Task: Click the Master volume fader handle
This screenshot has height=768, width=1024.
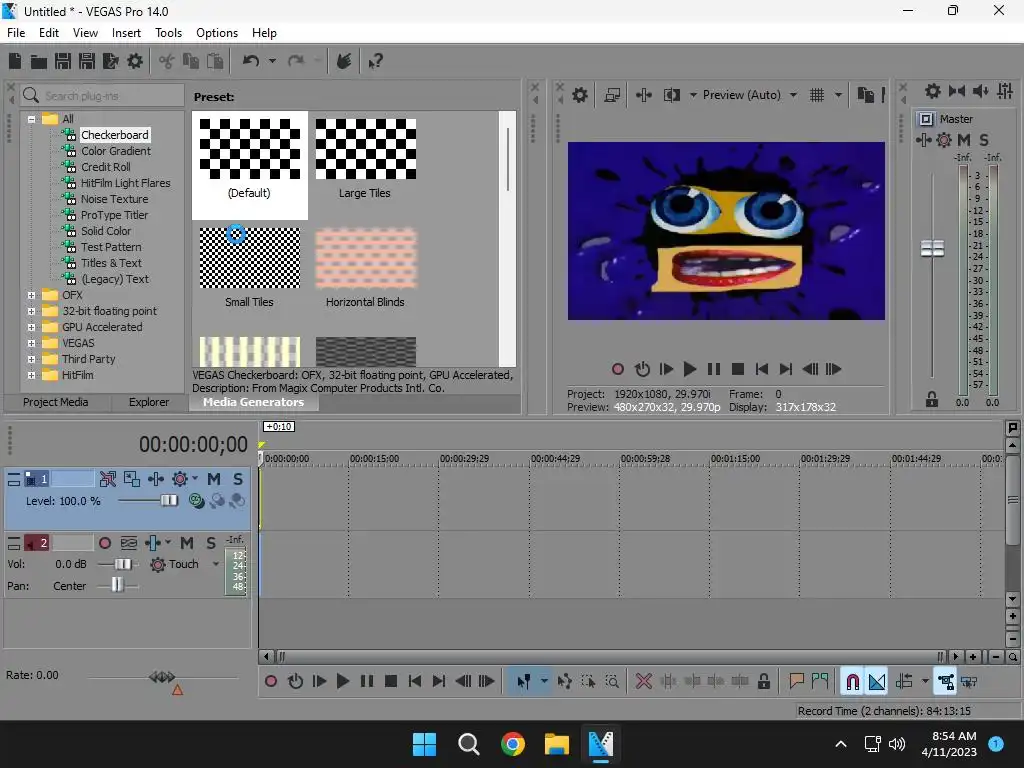Action: tap(933, 249)
